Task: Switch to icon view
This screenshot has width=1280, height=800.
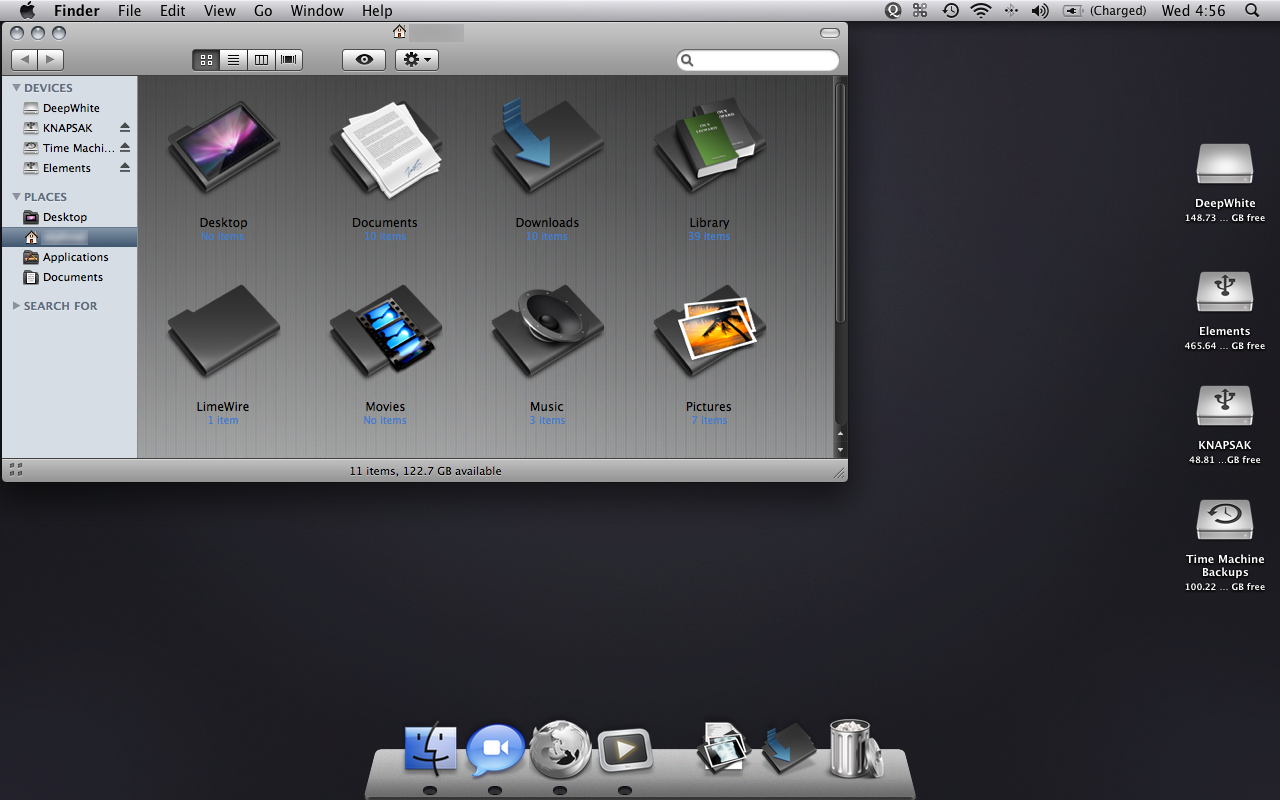Action: coord(206,60)
